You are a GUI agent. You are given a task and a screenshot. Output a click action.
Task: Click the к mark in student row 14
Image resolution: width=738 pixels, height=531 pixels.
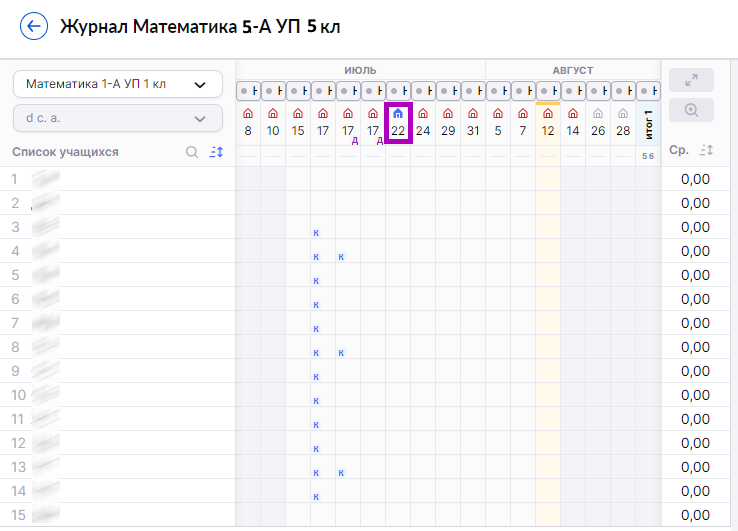tap(316, 497)
